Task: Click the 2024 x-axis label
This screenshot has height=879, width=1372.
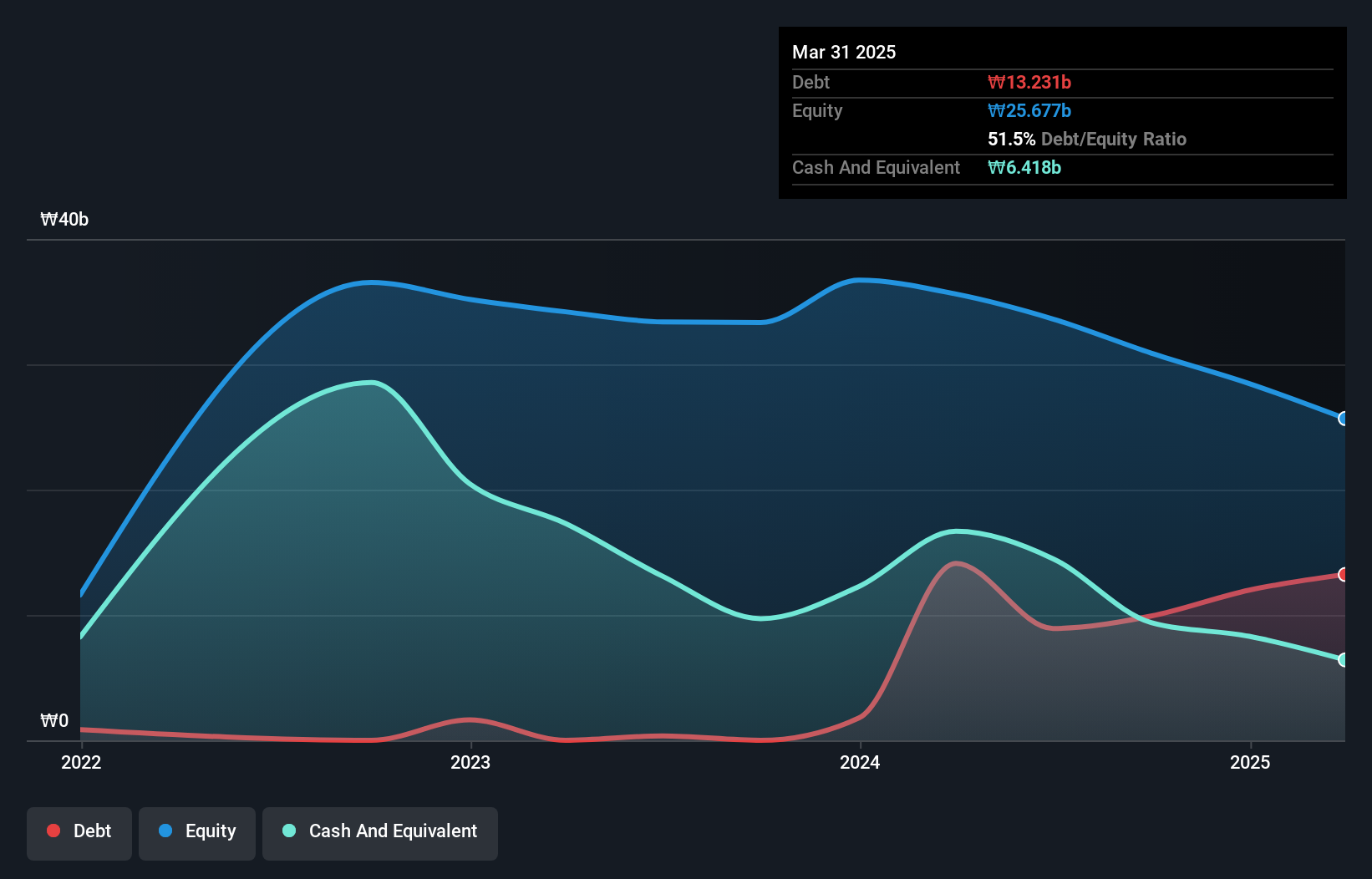Action: (860, 762)
